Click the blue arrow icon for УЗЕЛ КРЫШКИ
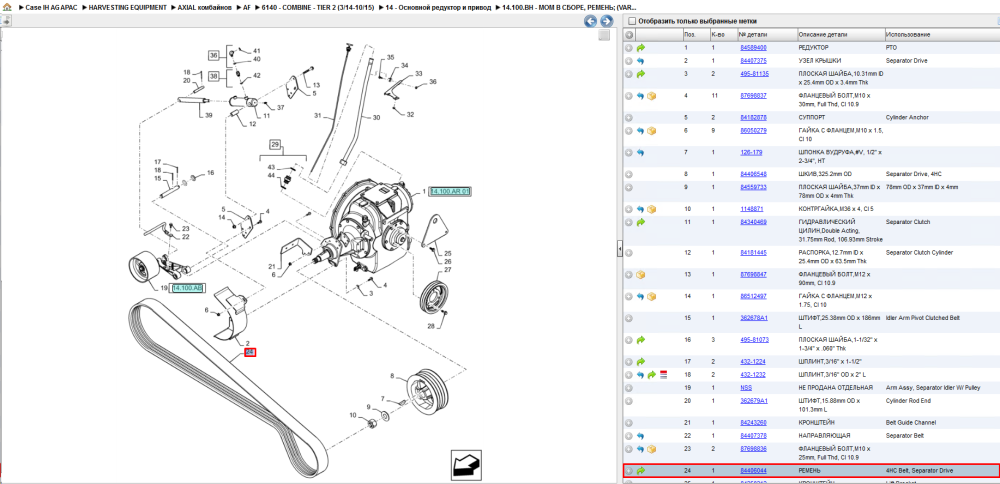This screenshot has width=1000, height=484. (x=641, y=61)
